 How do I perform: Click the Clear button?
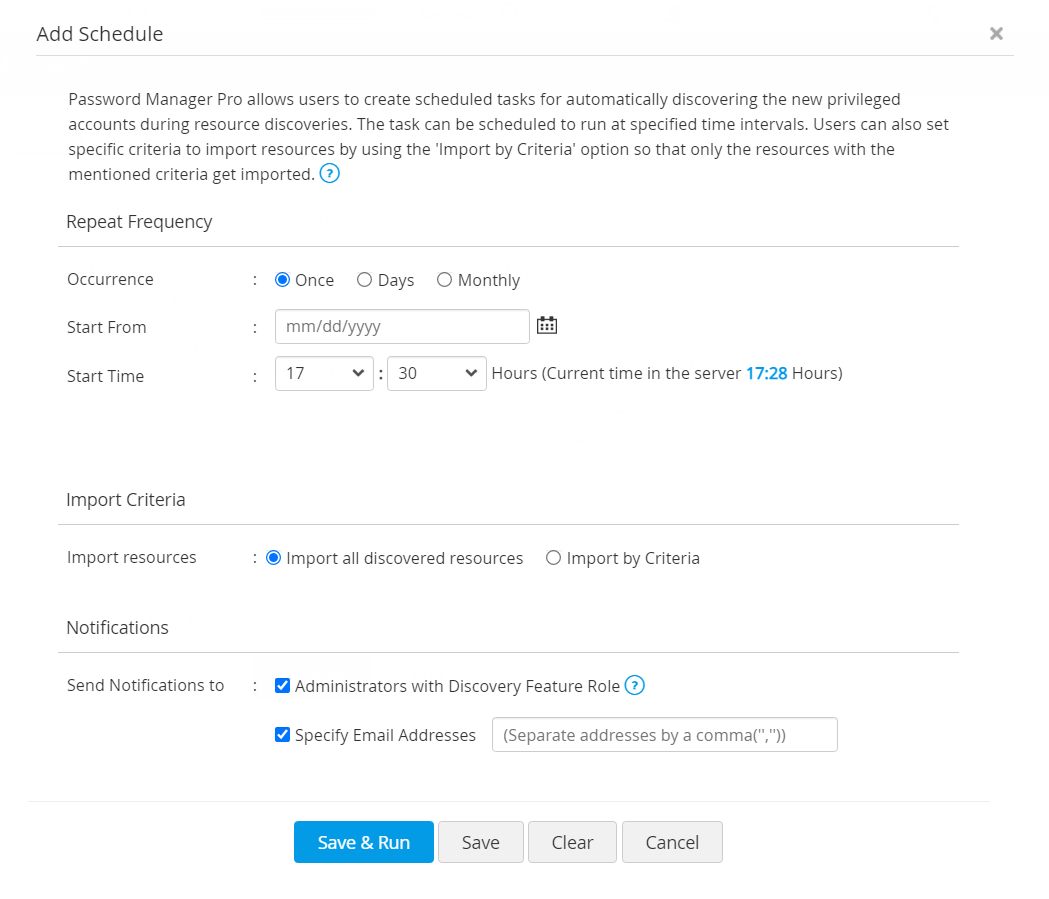pyautogui.click(x=572, y=842)
